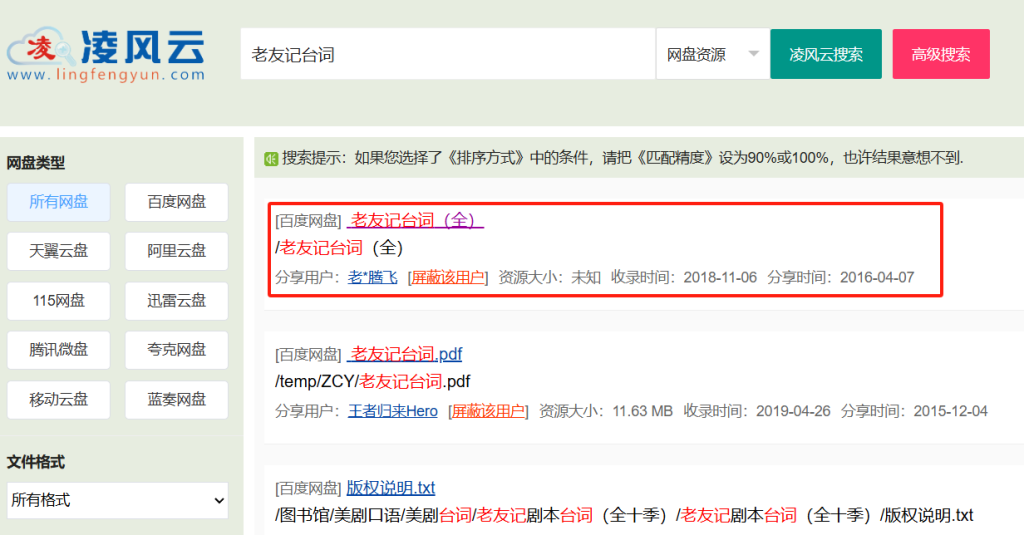Click the 高级搜索 advanced search button
This screenshot has height=535, width=1024.
(x=940, y=54)
